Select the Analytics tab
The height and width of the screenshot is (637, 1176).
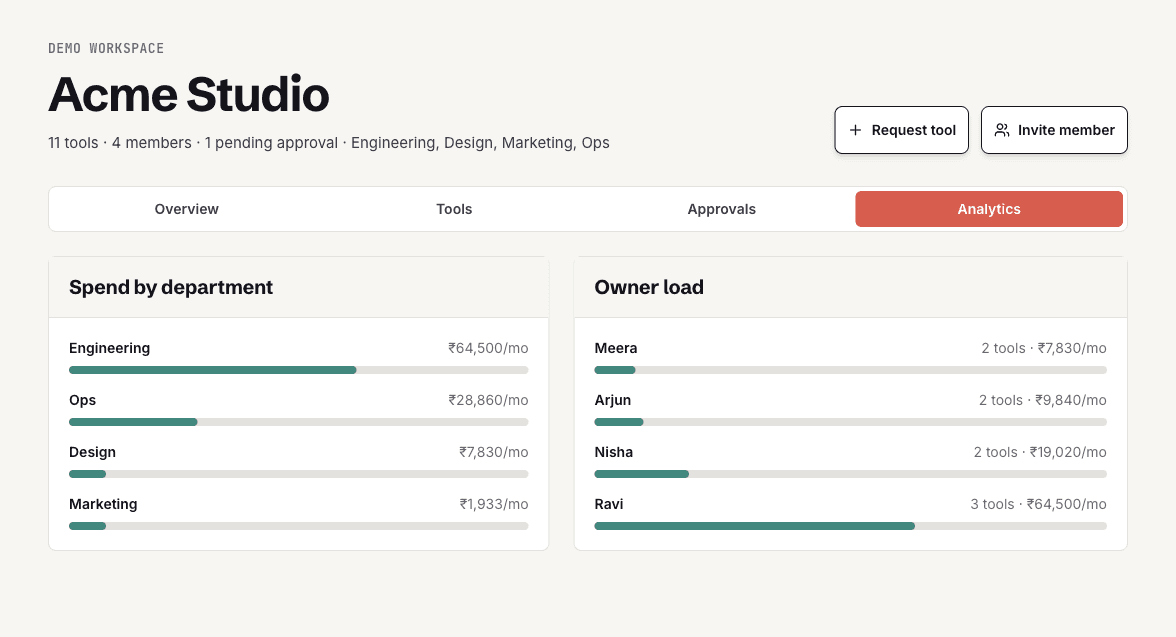pyautogui.click(x=989, y=209)
